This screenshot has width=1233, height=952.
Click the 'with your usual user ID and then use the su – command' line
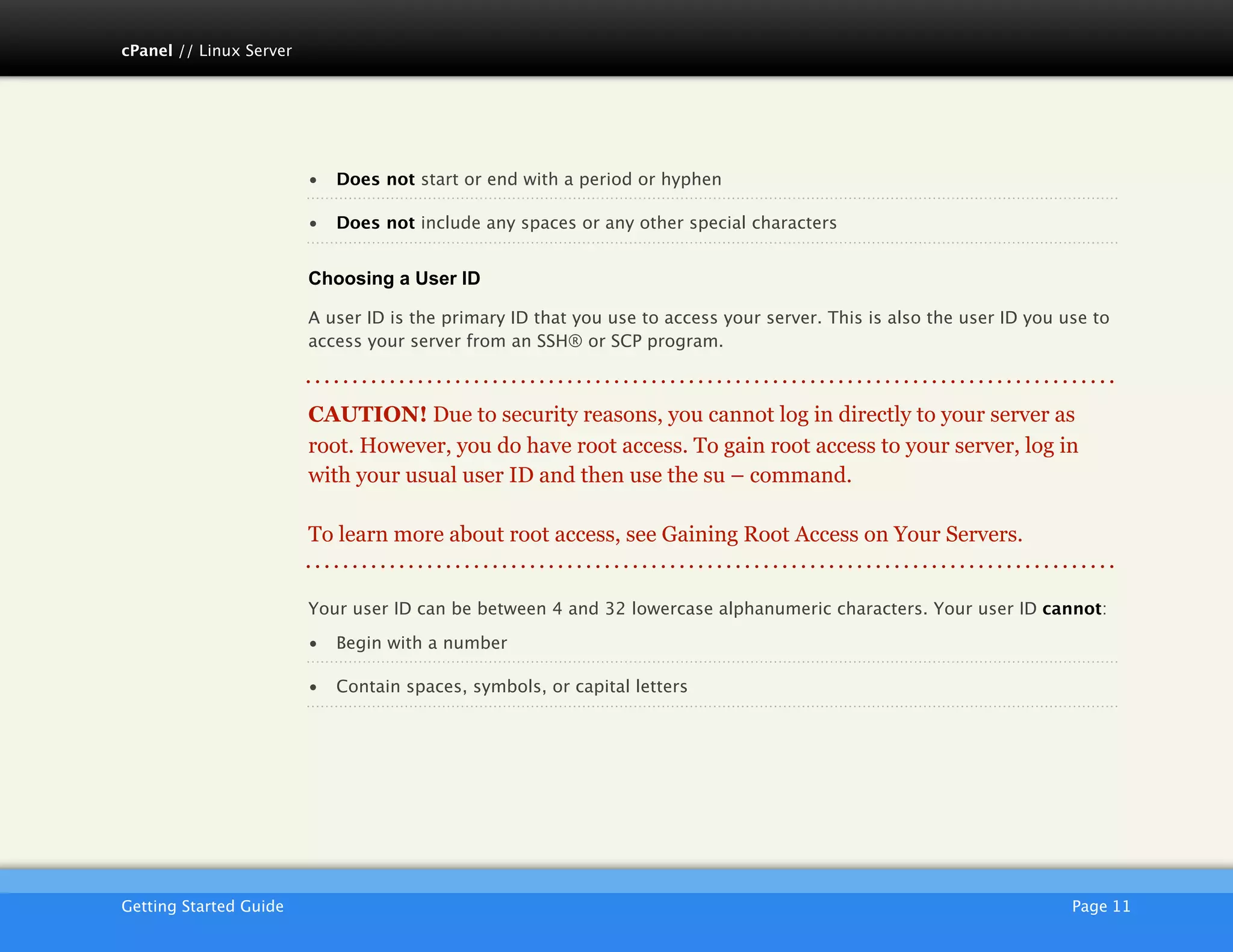coord(580,475)
